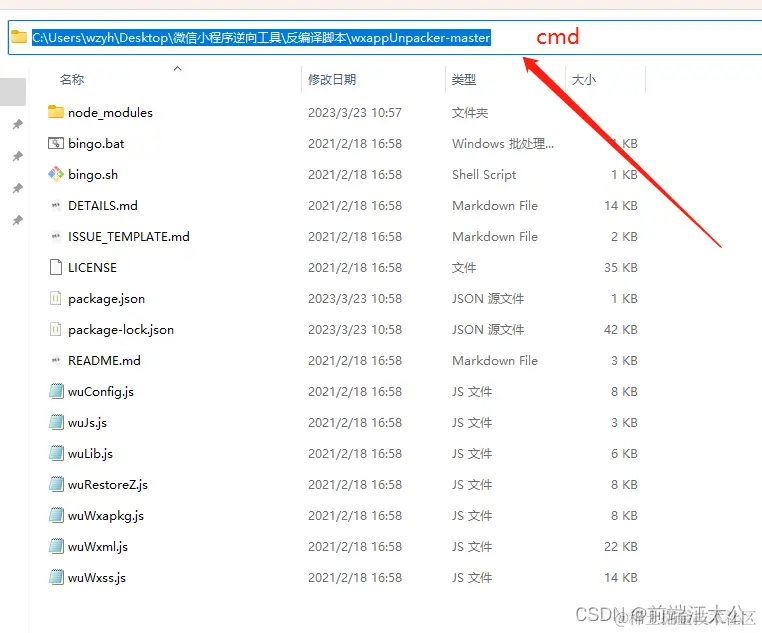762x633 pixels.
Task: Sort by the 大小 column header
Action: [584, 79]
